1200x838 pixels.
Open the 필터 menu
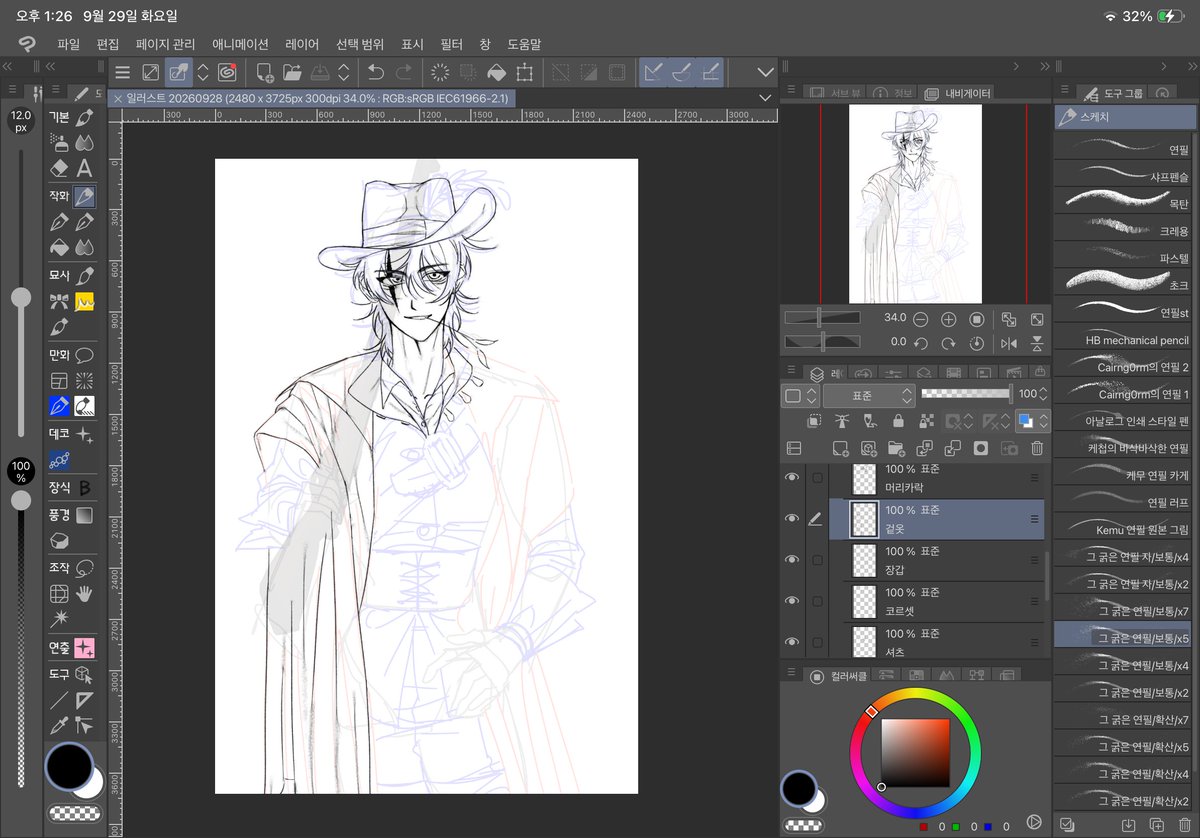click(x=451, y=44)
